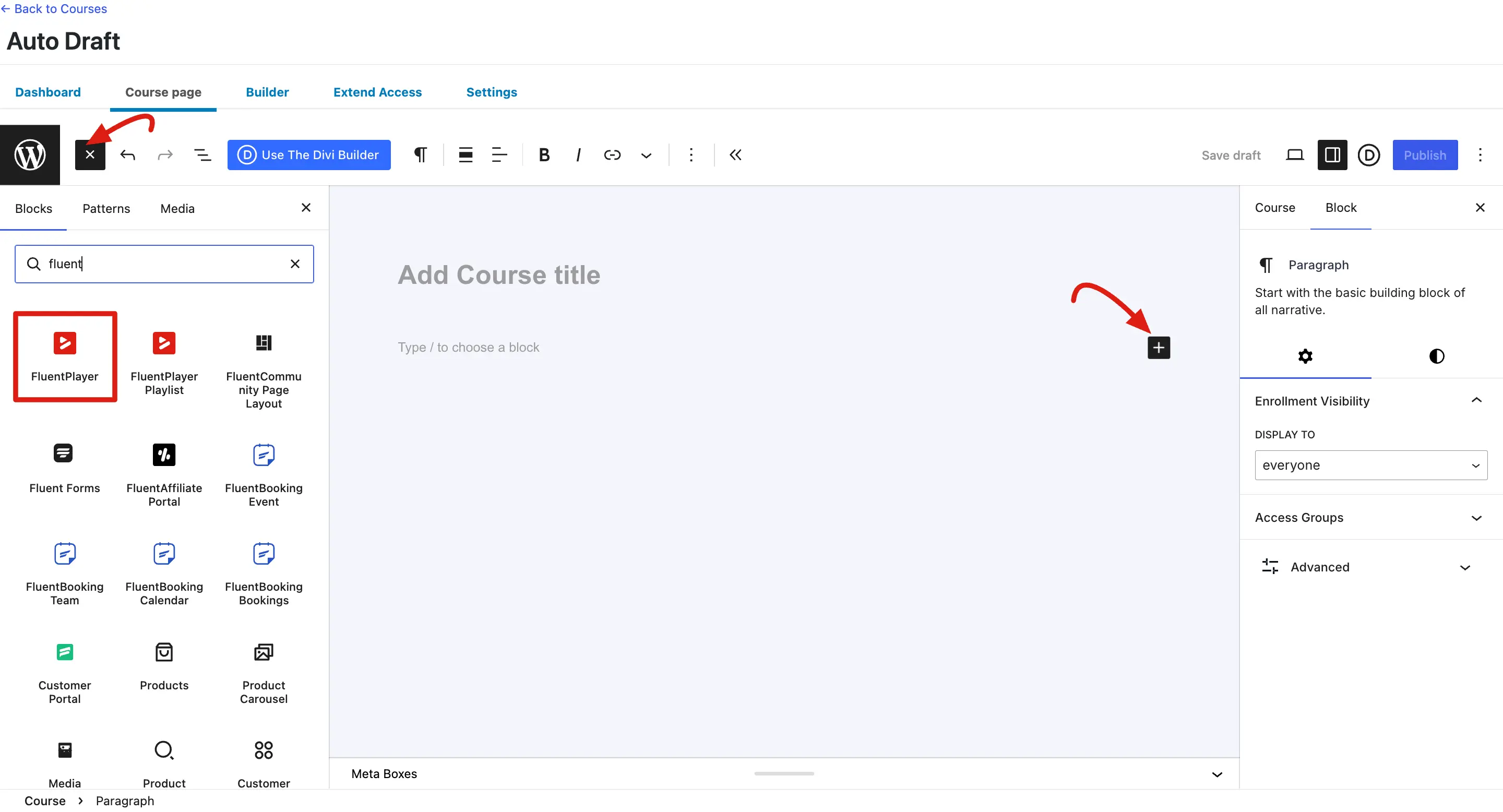Click Save draft
Image resolution: width=1503 pixels, height=812 pixels.
(x=1231, y=155)
